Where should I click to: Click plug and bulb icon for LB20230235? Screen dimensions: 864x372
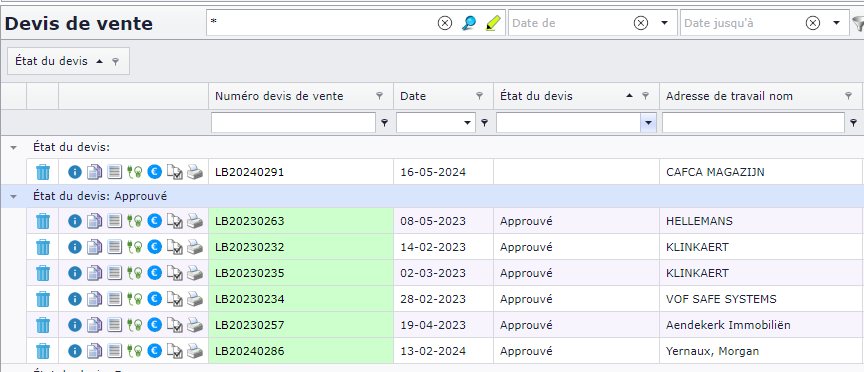(x=134, y=273)
